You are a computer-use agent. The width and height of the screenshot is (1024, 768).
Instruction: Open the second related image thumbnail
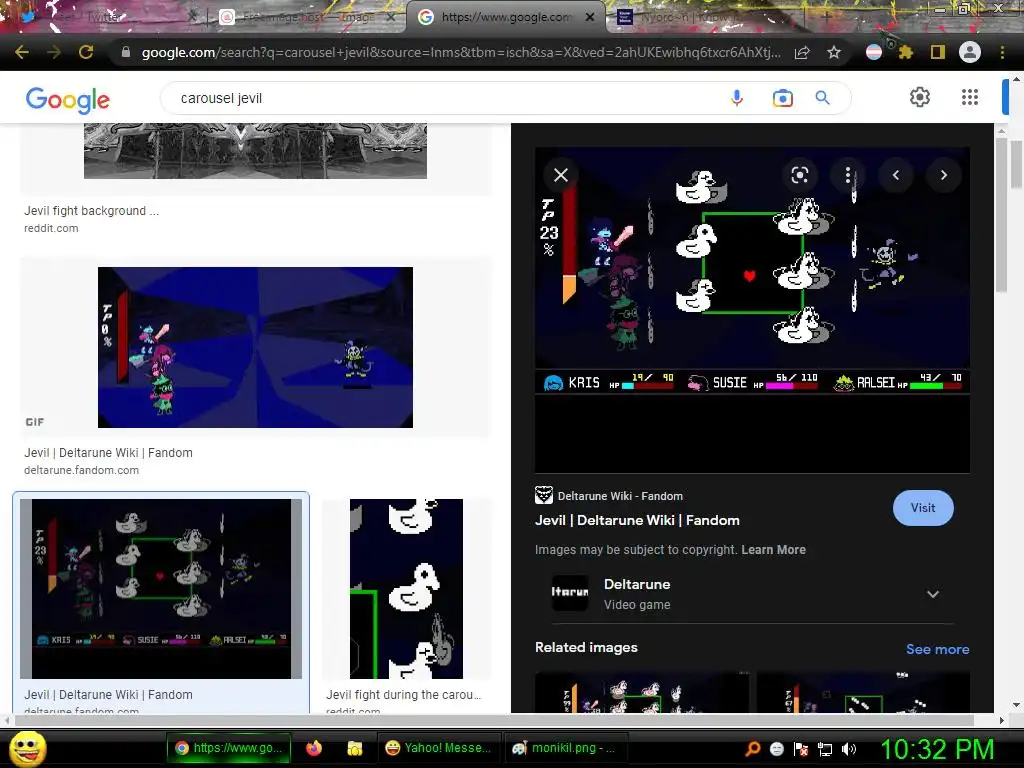pos(863,692)
